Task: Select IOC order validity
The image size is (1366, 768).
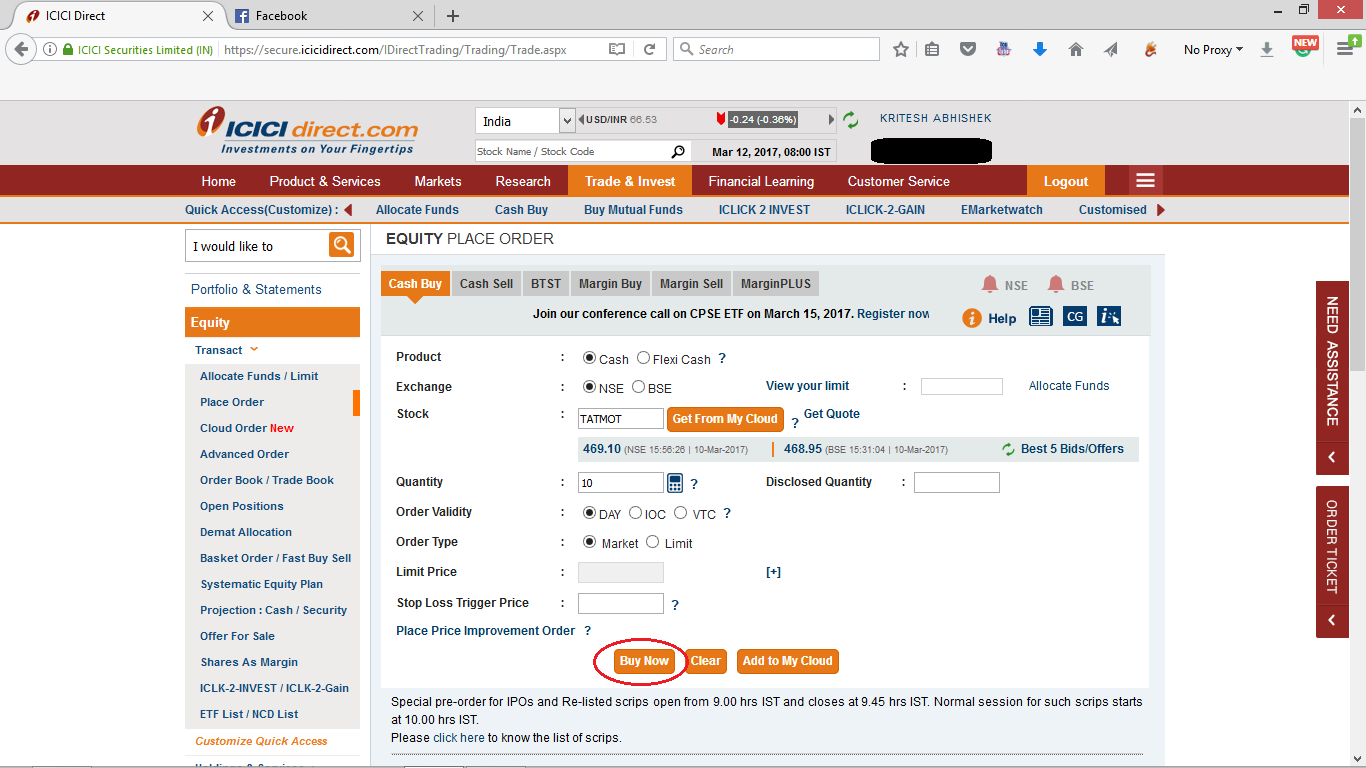Action: click(x=635, y=513)
